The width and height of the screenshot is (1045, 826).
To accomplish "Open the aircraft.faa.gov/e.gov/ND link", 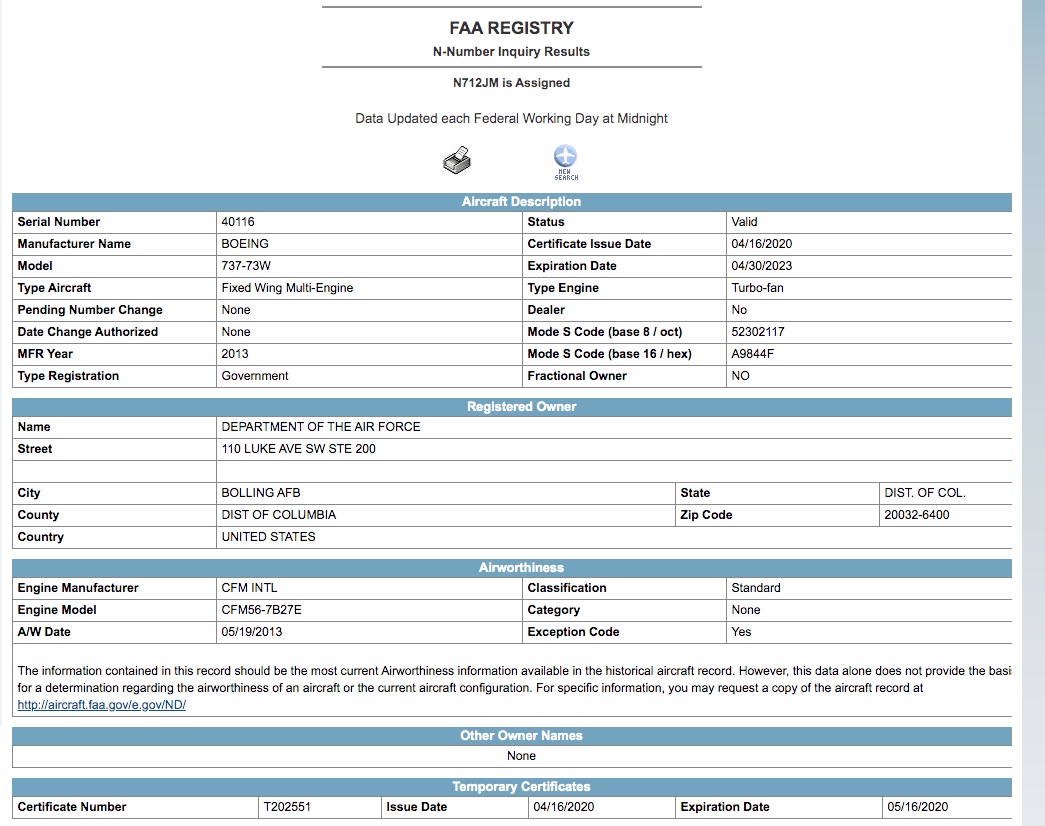I will click(102, 705).
